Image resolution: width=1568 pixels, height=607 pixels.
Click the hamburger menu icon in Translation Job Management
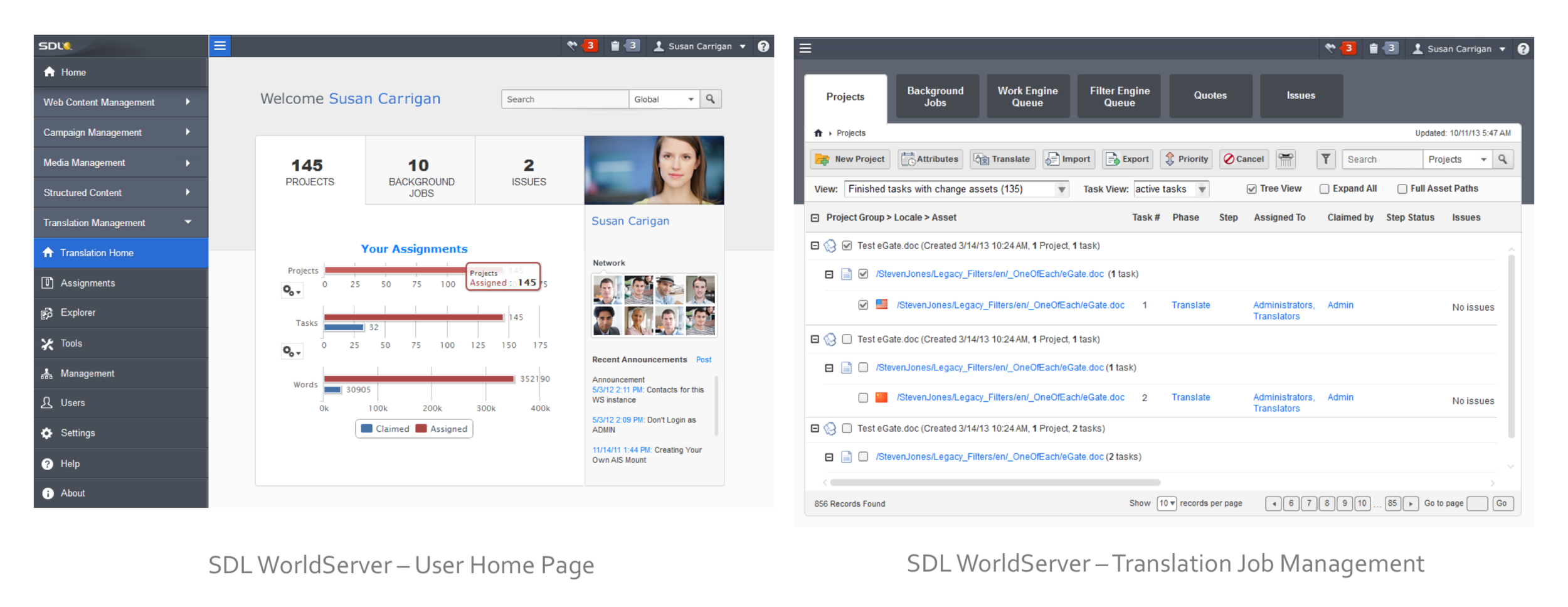[805, 48]
